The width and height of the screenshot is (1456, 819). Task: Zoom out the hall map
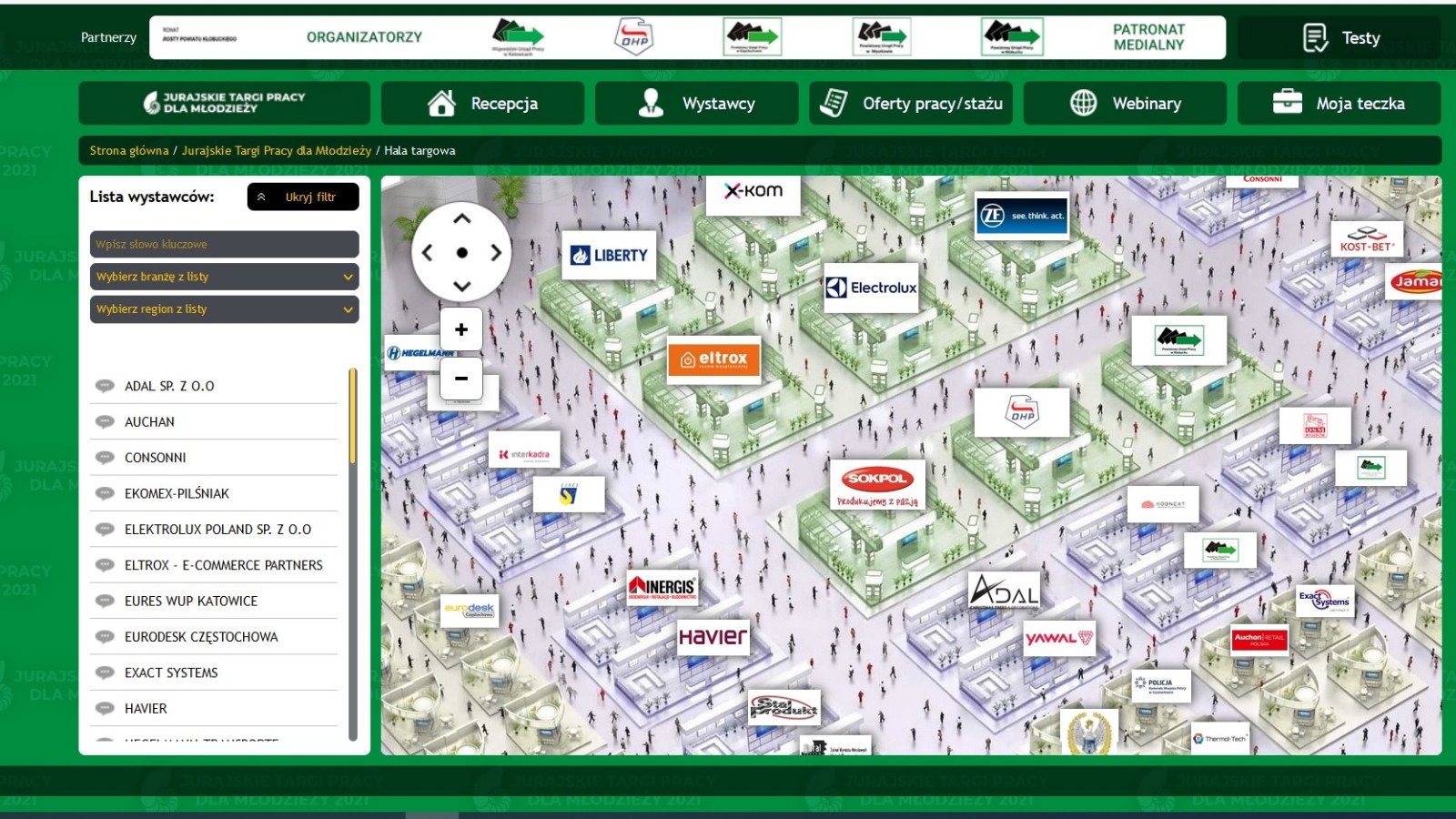tap(461, 379)
